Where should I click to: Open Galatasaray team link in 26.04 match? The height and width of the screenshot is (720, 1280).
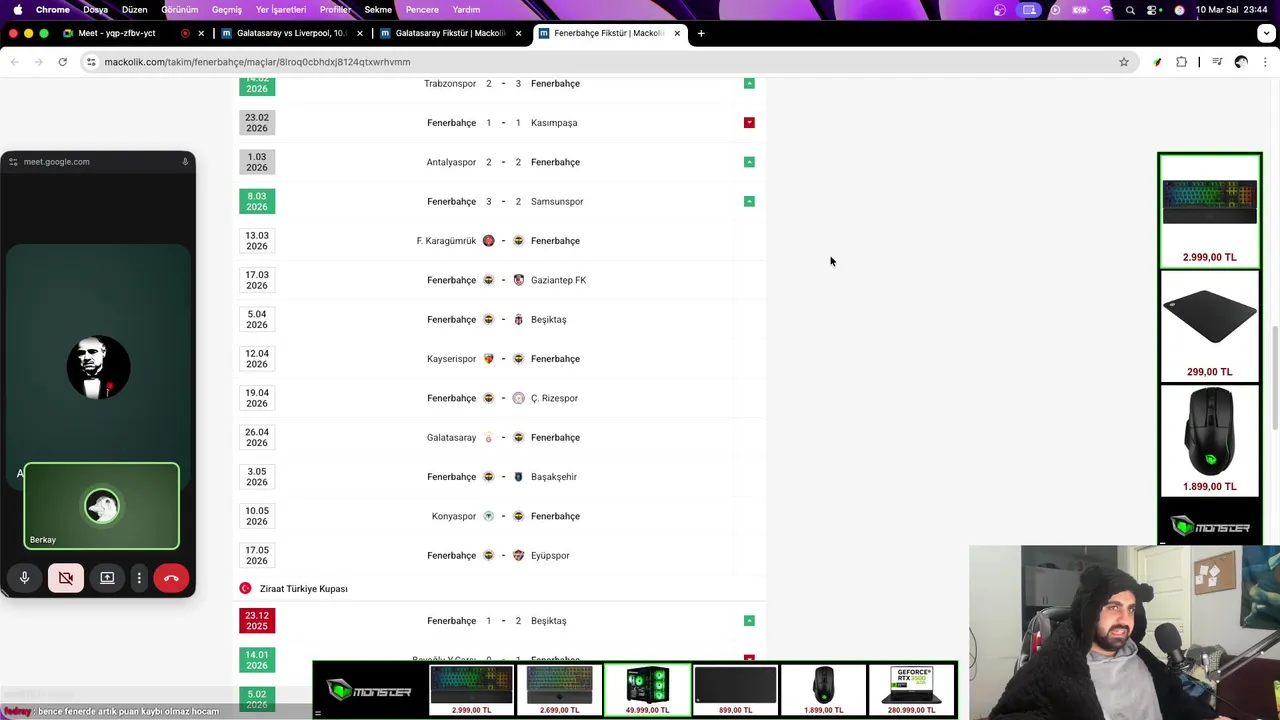coord(451,438)
